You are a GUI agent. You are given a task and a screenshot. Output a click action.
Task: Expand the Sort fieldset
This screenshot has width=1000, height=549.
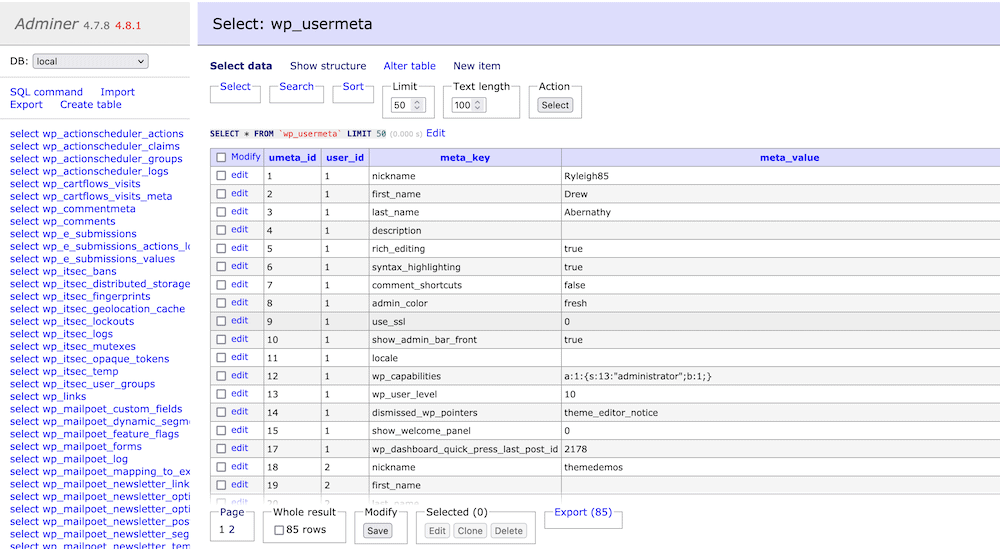[x=353, y=87]
